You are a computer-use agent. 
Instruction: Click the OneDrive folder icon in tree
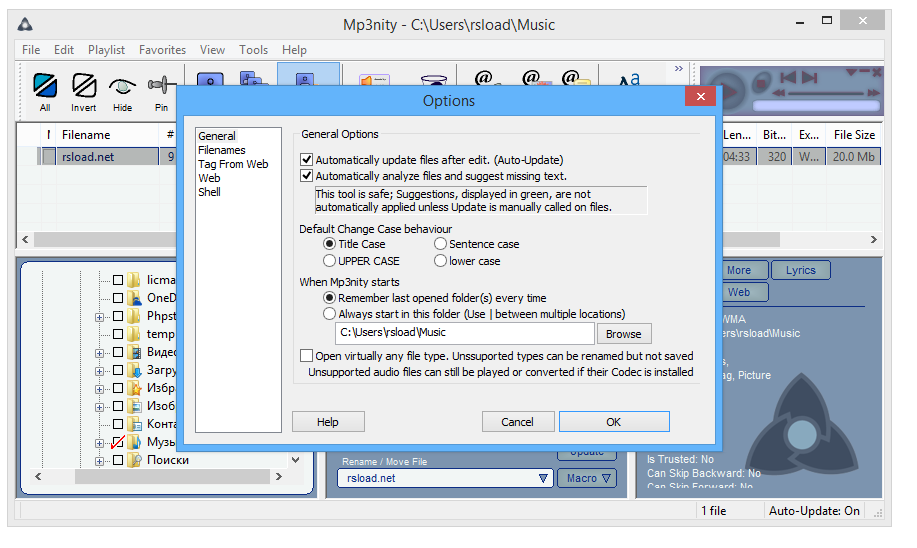coord(135,298)
